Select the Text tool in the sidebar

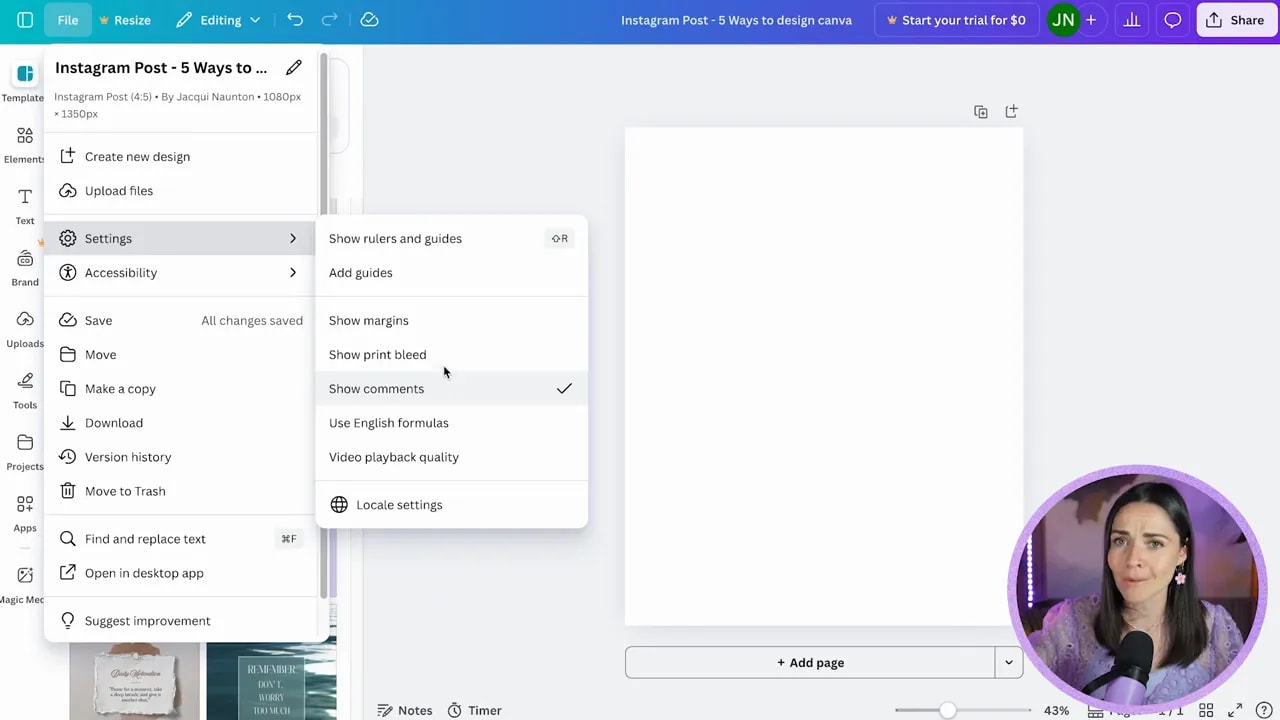click(x=24, y=206)
